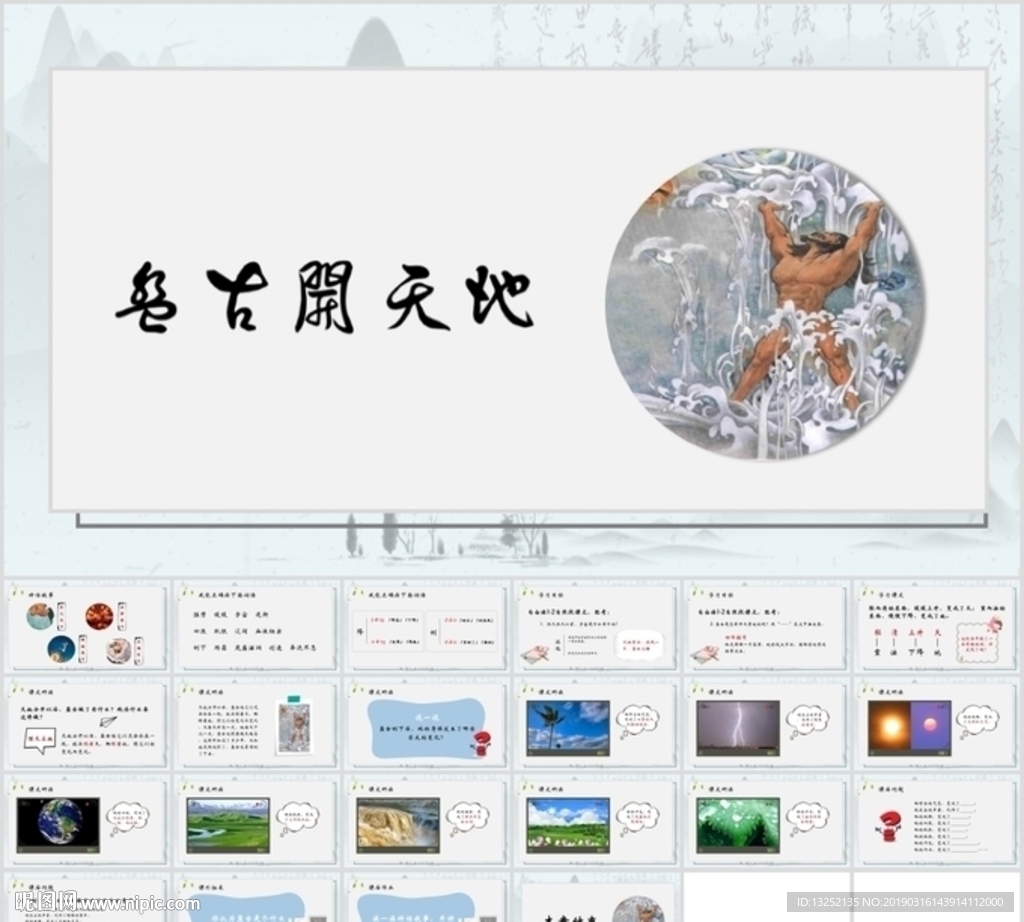Click the thought bubble beside Earth photo
The height and width of the screenshot is (922, 1024).
[x=128, y=819]
